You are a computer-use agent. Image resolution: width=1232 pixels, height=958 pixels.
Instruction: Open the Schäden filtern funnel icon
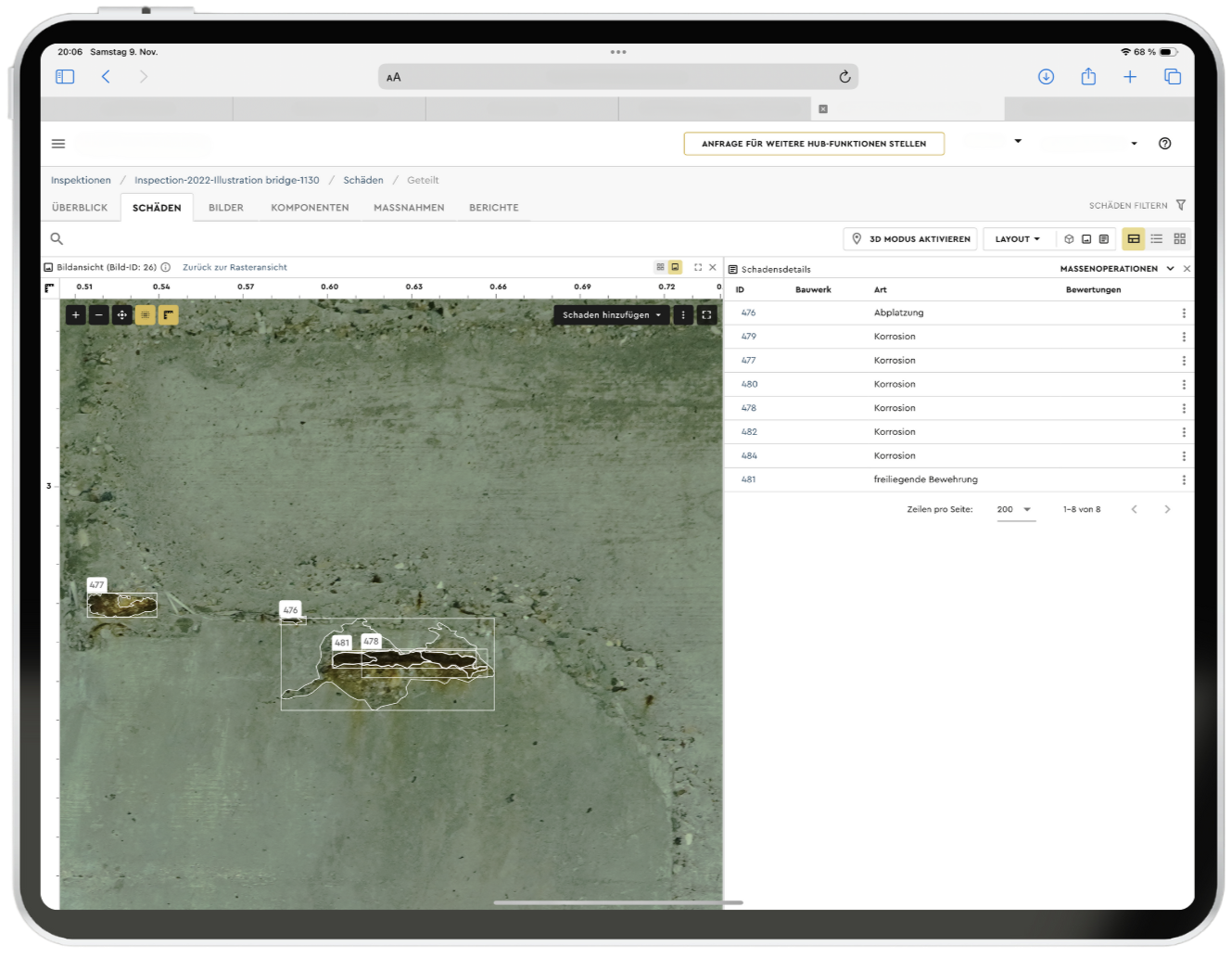point(1180,205)
